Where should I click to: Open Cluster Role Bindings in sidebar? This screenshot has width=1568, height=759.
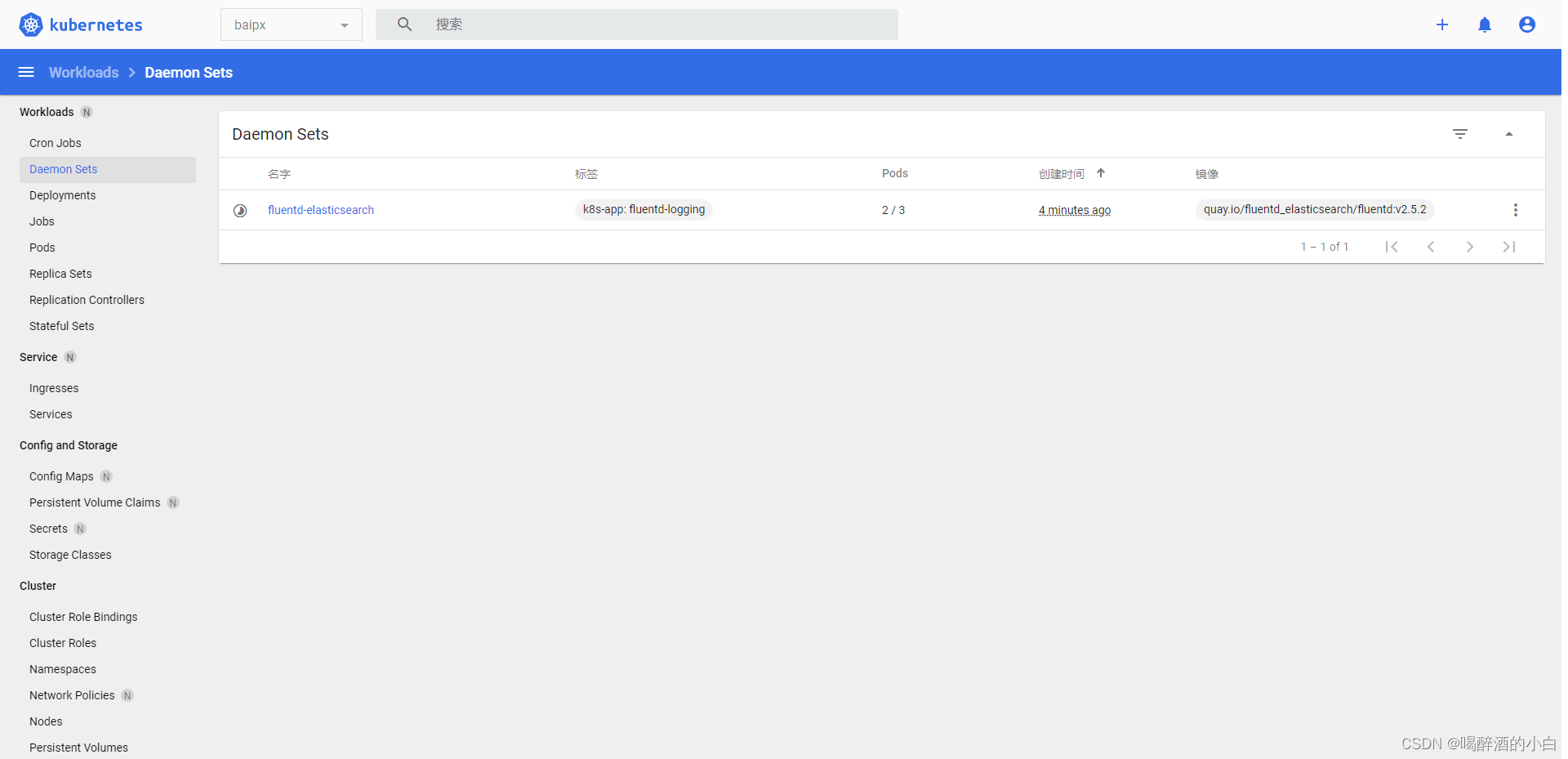[83, 617]
